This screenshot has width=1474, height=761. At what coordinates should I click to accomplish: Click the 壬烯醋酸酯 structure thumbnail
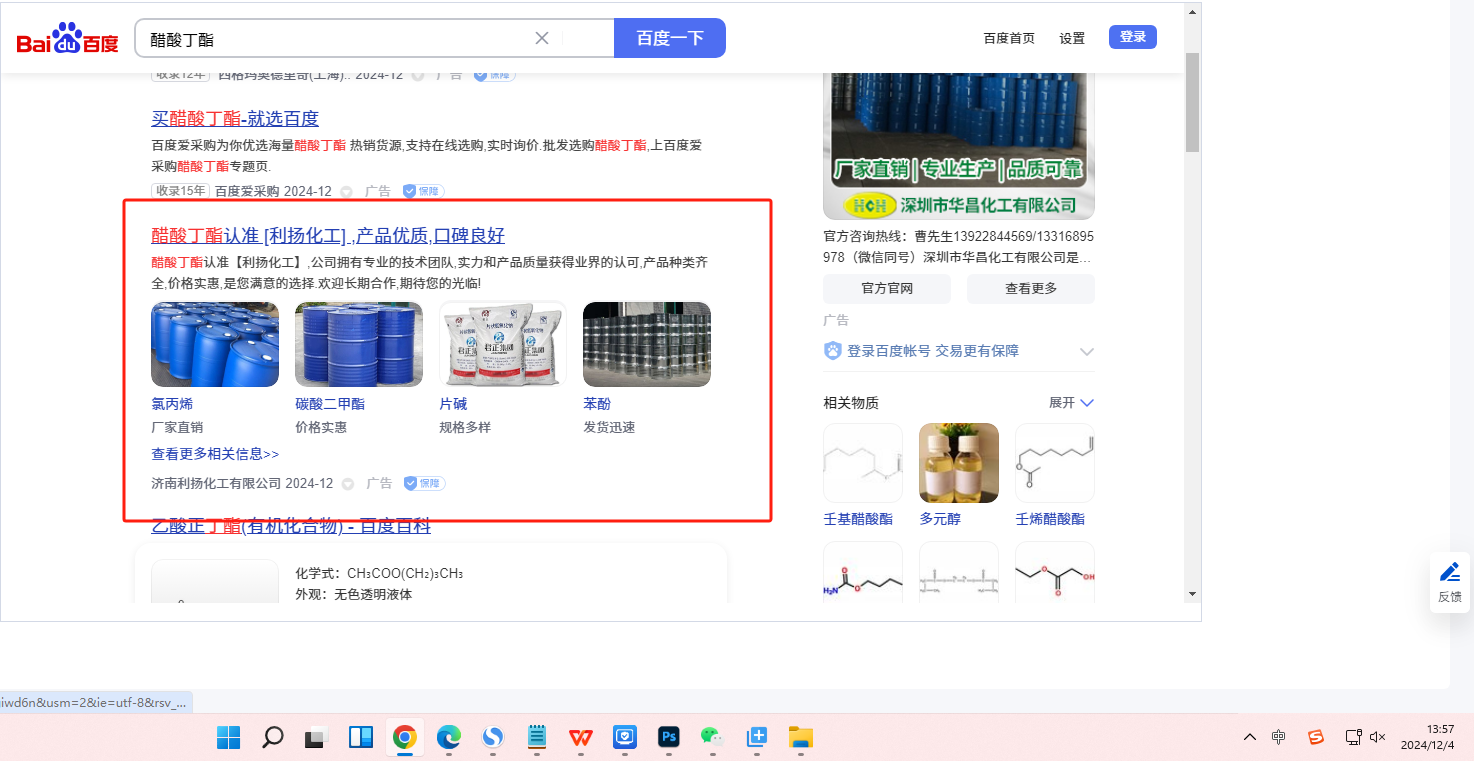tap(1055, 463)
